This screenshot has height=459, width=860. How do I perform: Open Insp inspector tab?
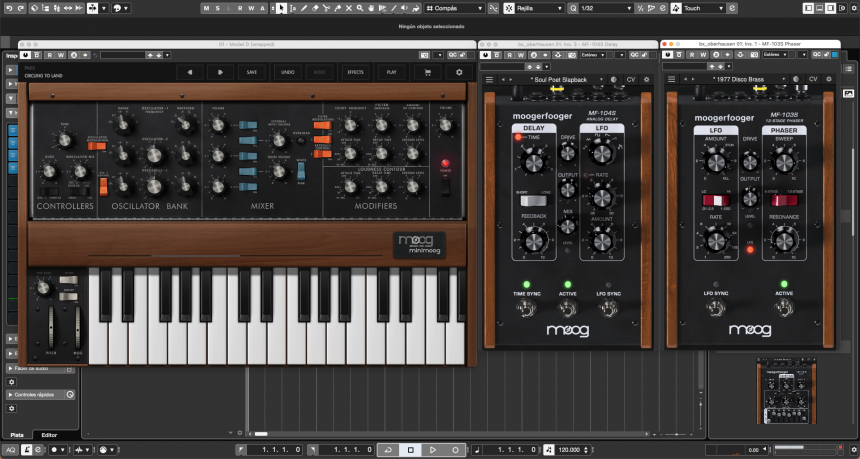point(12,55)
